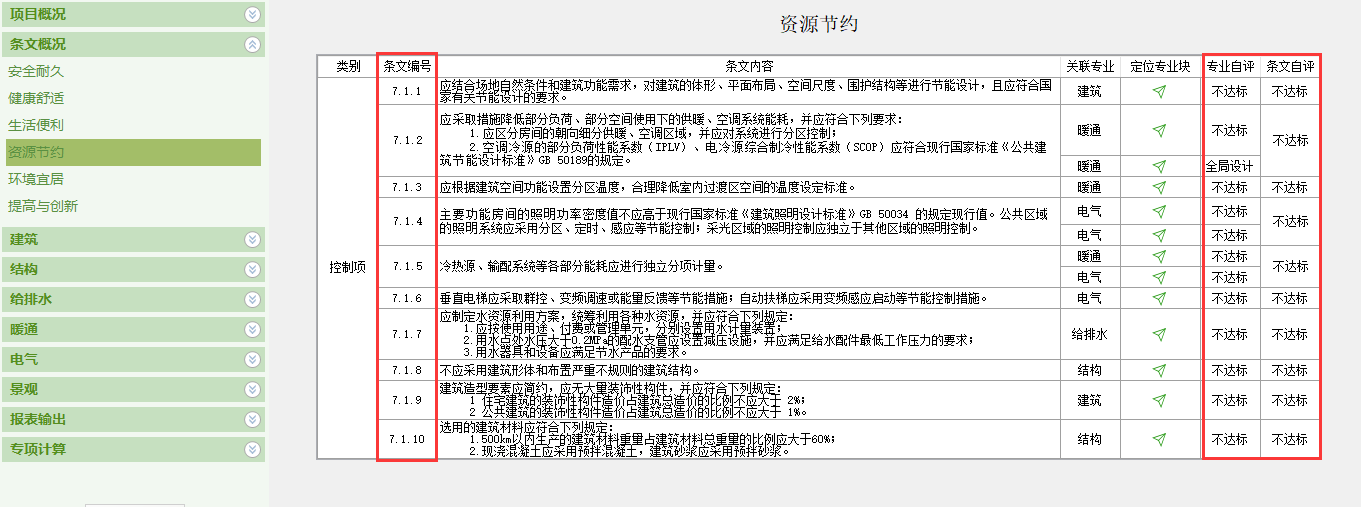
Task: Click the 暖通 locate icon for clause 7.1.5
Action: point(1159,257)
